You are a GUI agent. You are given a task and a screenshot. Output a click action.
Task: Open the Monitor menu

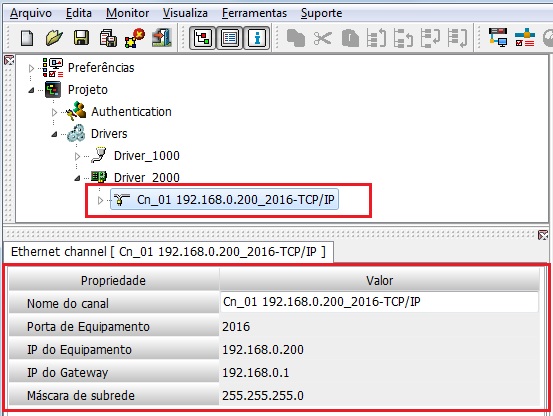pos(127,13)
